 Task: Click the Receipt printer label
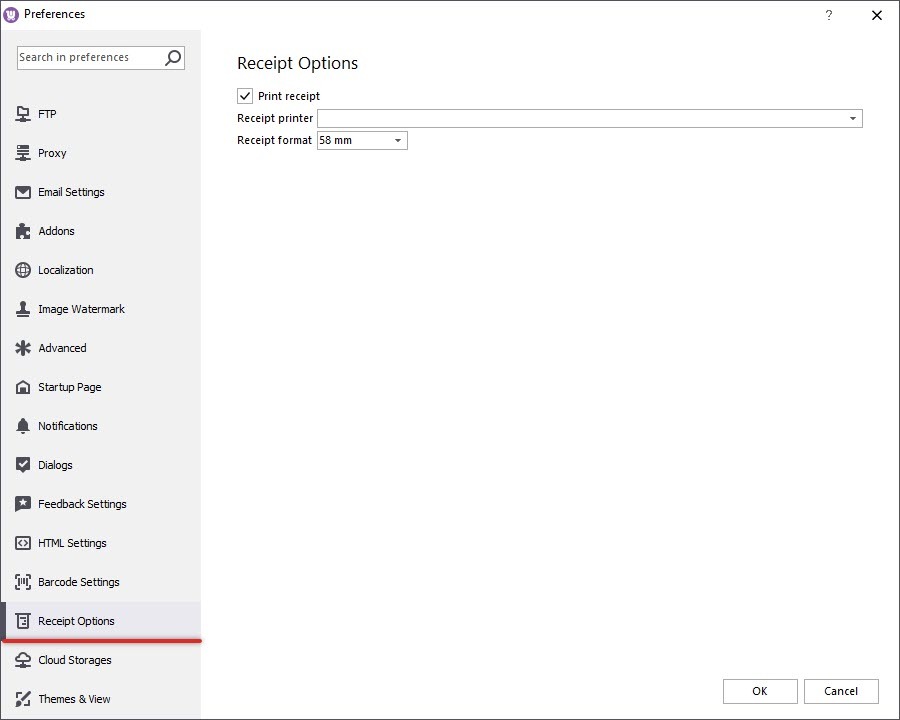click(275, 118)
